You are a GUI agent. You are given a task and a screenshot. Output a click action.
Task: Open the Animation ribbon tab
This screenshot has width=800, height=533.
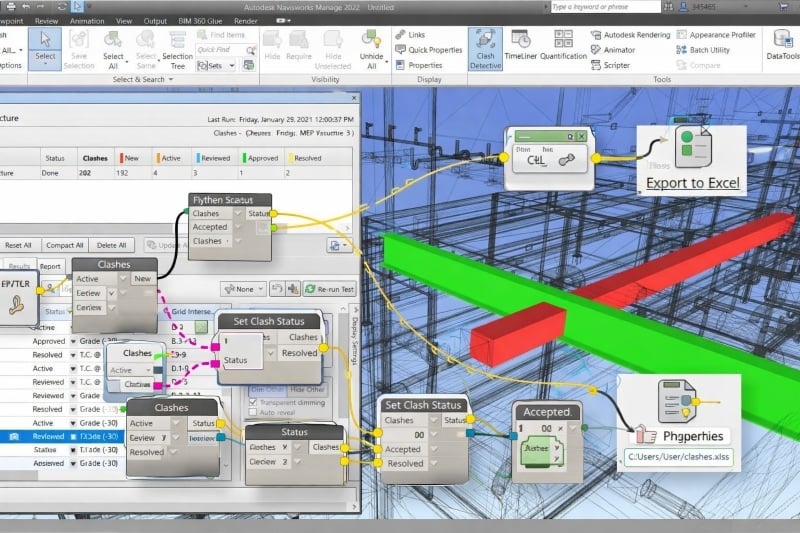click(x=87, y=21)
